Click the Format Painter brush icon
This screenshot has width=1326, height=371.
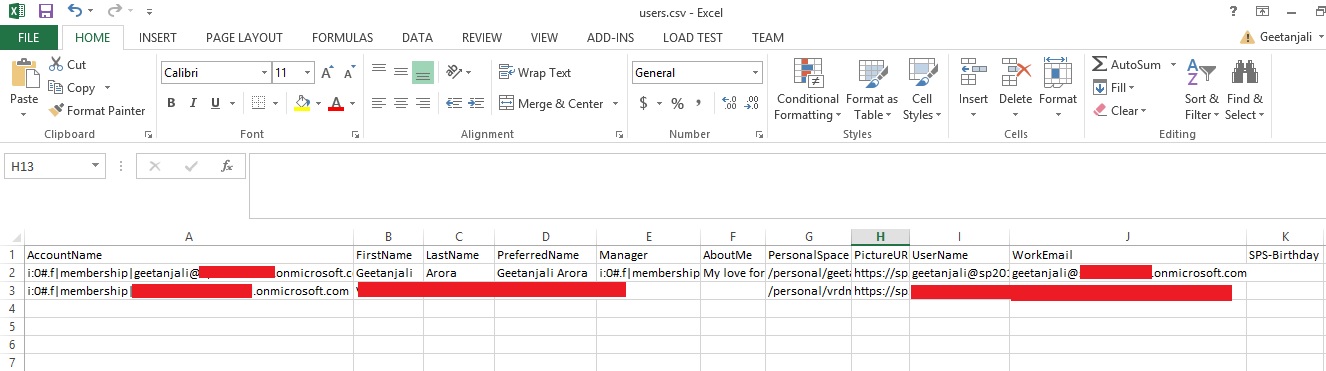(x=56, y=111)
